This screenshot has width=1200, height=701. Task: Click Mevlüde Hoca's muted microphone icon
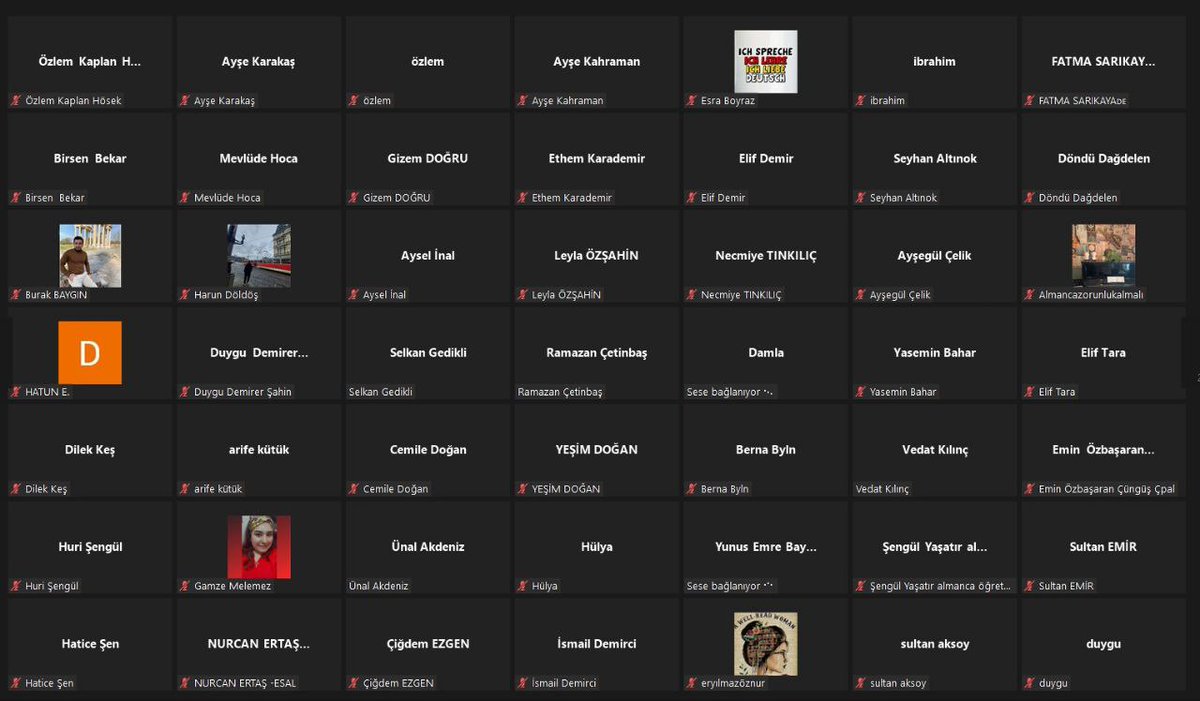pos(185,198)
